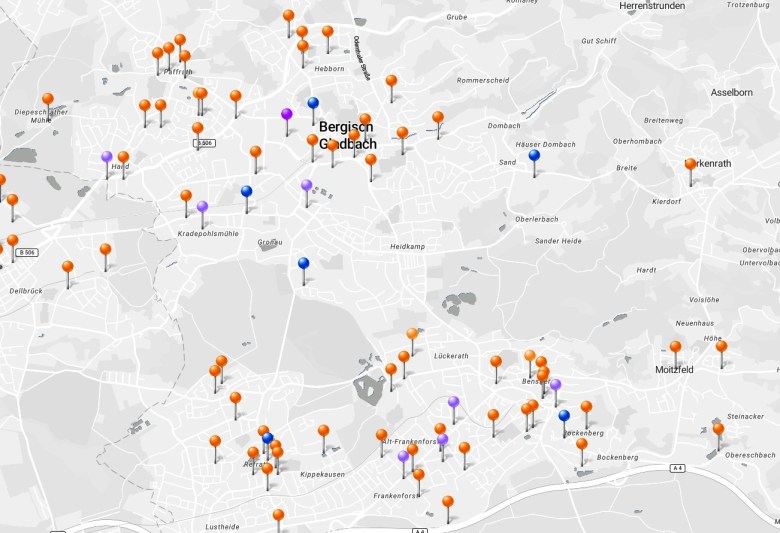Open the orange pin near Lustheide
Viewport: 780px width, 533px height.
point(278,515)
